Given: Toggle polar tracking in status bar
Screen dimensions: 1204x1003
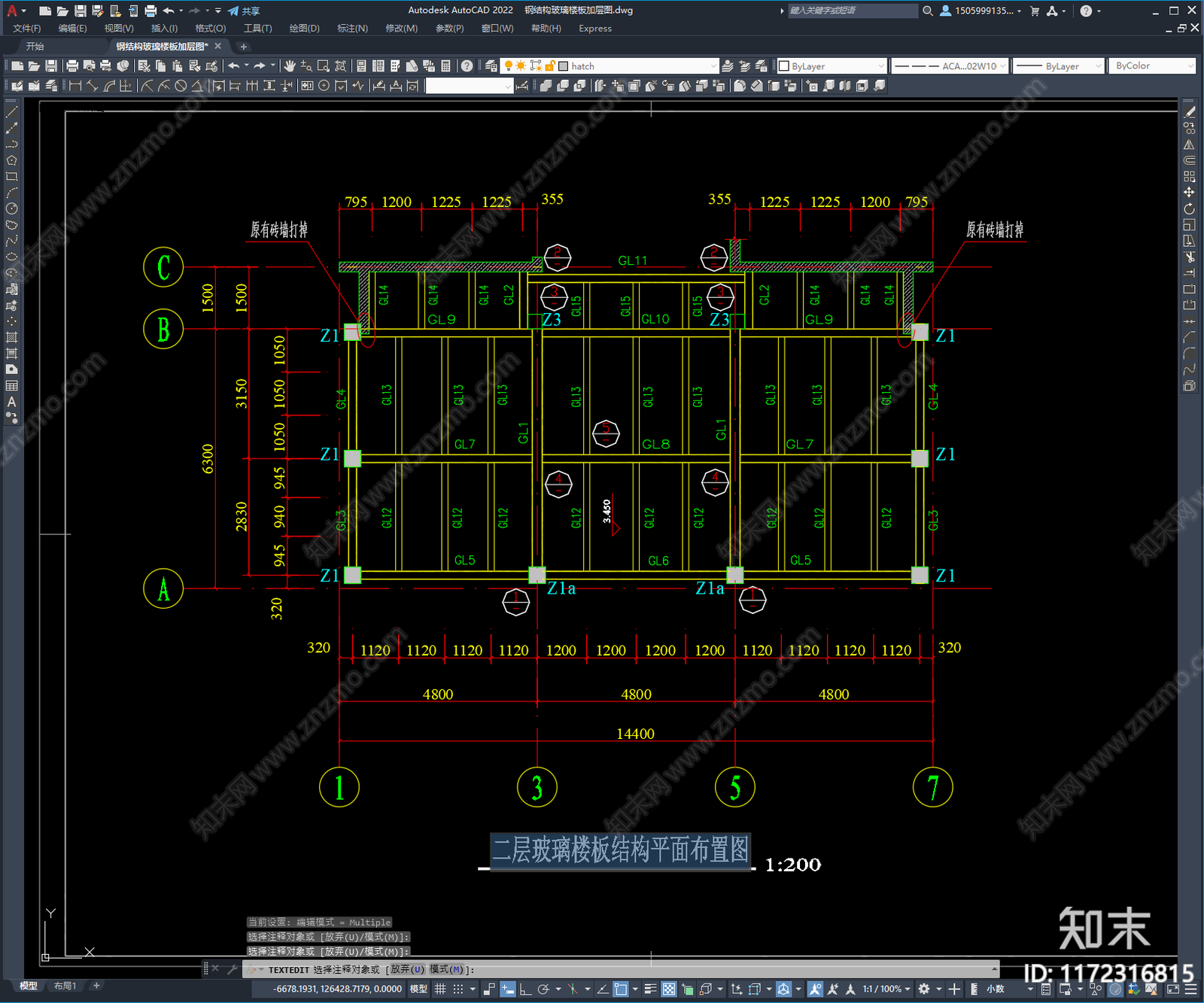Looking at the screenshot, I should [x=544, y=989].
